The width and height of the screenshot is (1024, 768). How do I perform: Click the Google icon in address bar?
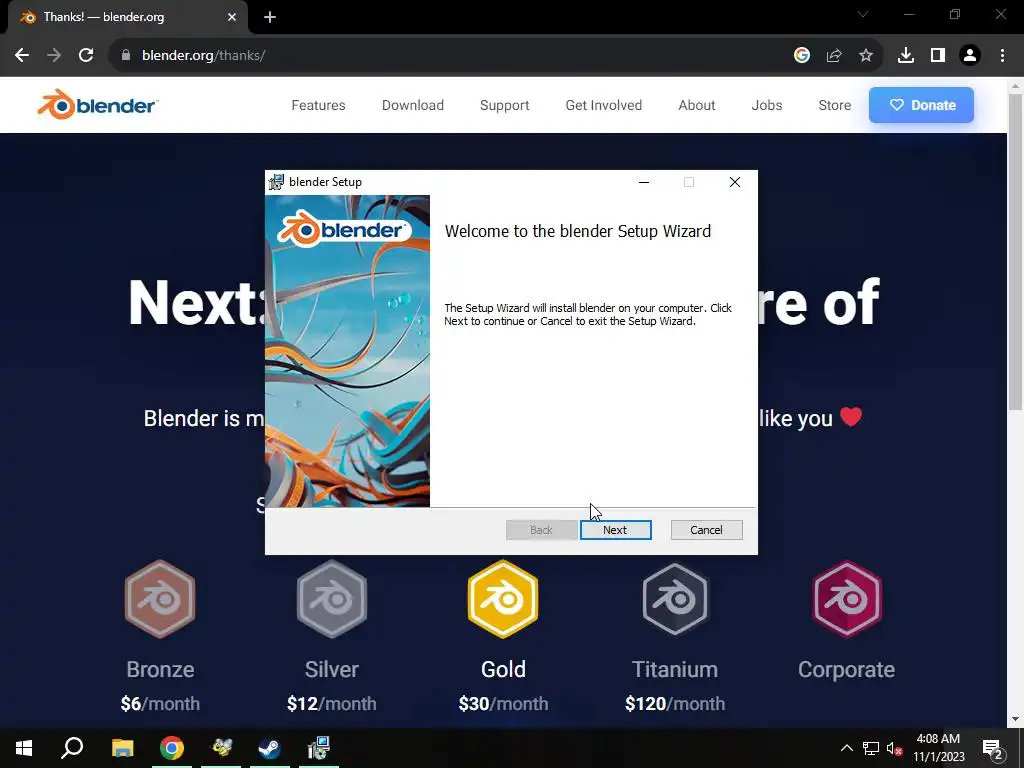(801, 56)
